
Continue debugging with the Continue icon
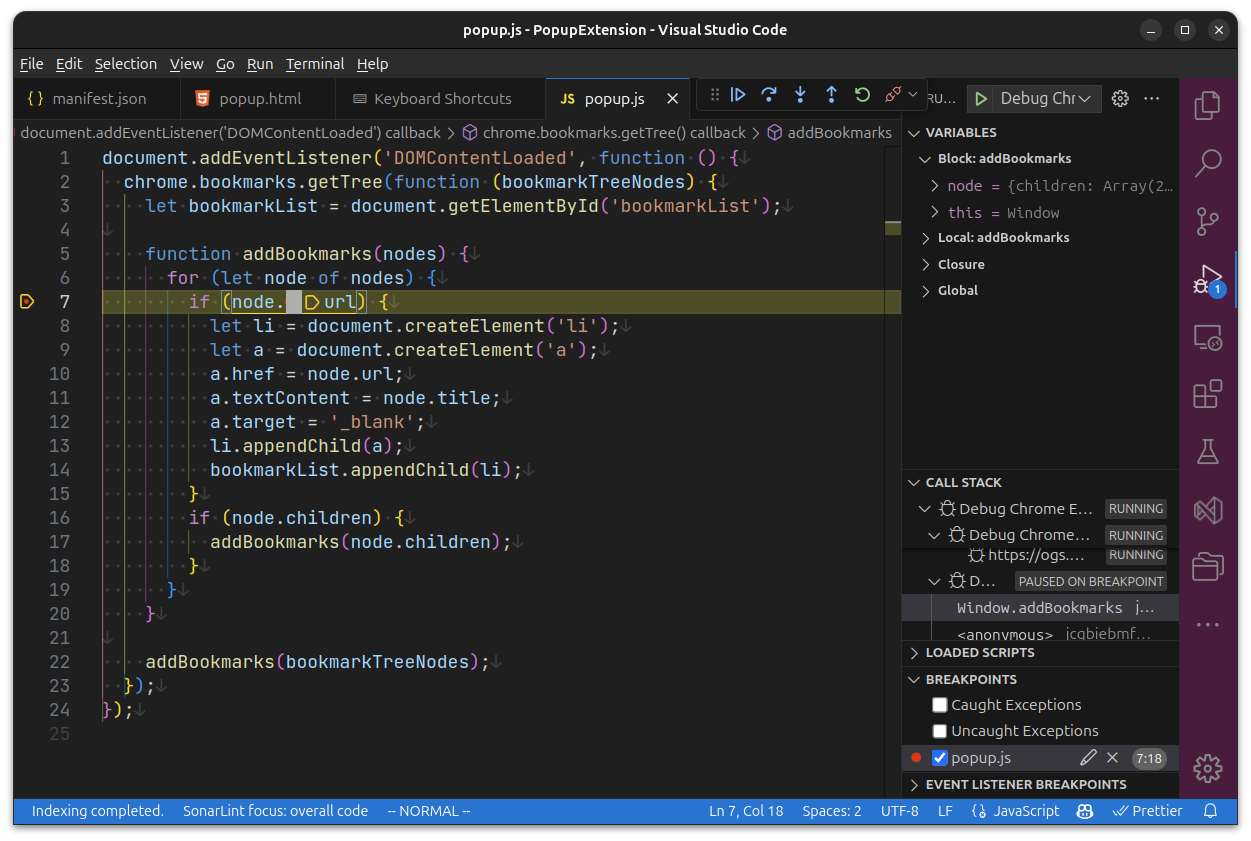pos(738,95)
